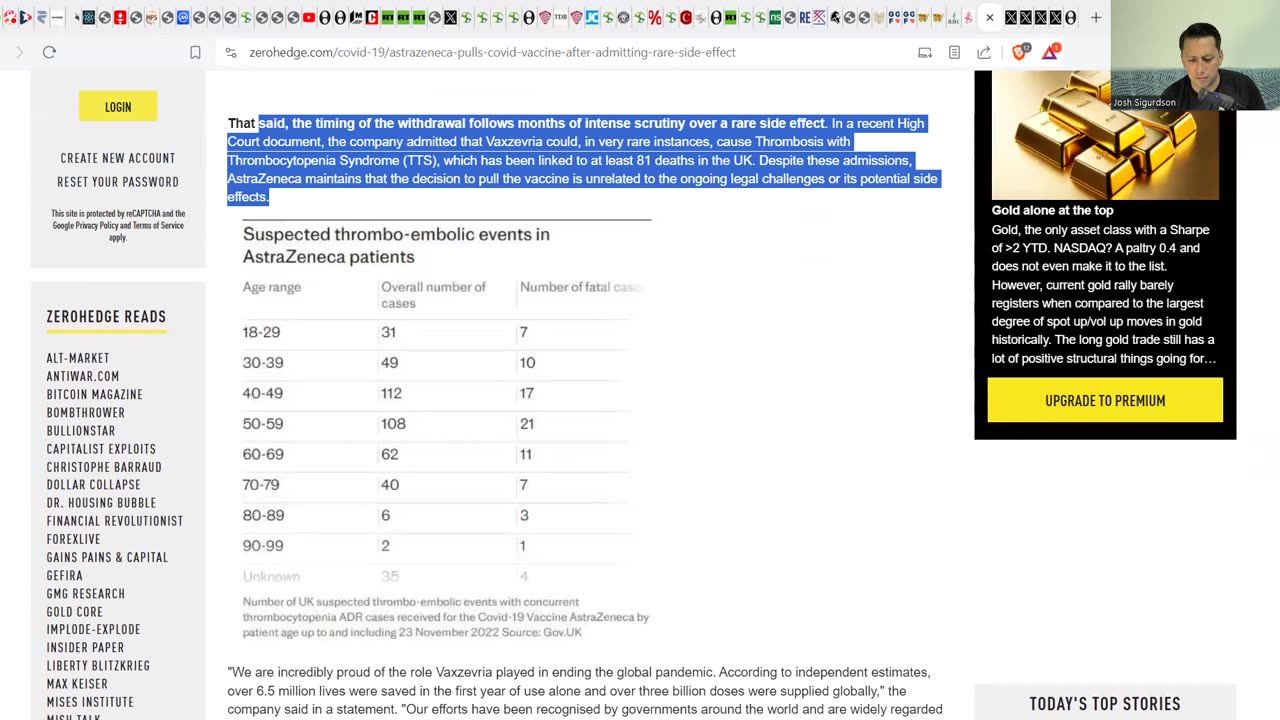The width and height of the screenshot is (1280, 720).
Task: Click the Josh Sigurdson webcam overlay
Action: pyautogui.click(x=1195, y=55)
